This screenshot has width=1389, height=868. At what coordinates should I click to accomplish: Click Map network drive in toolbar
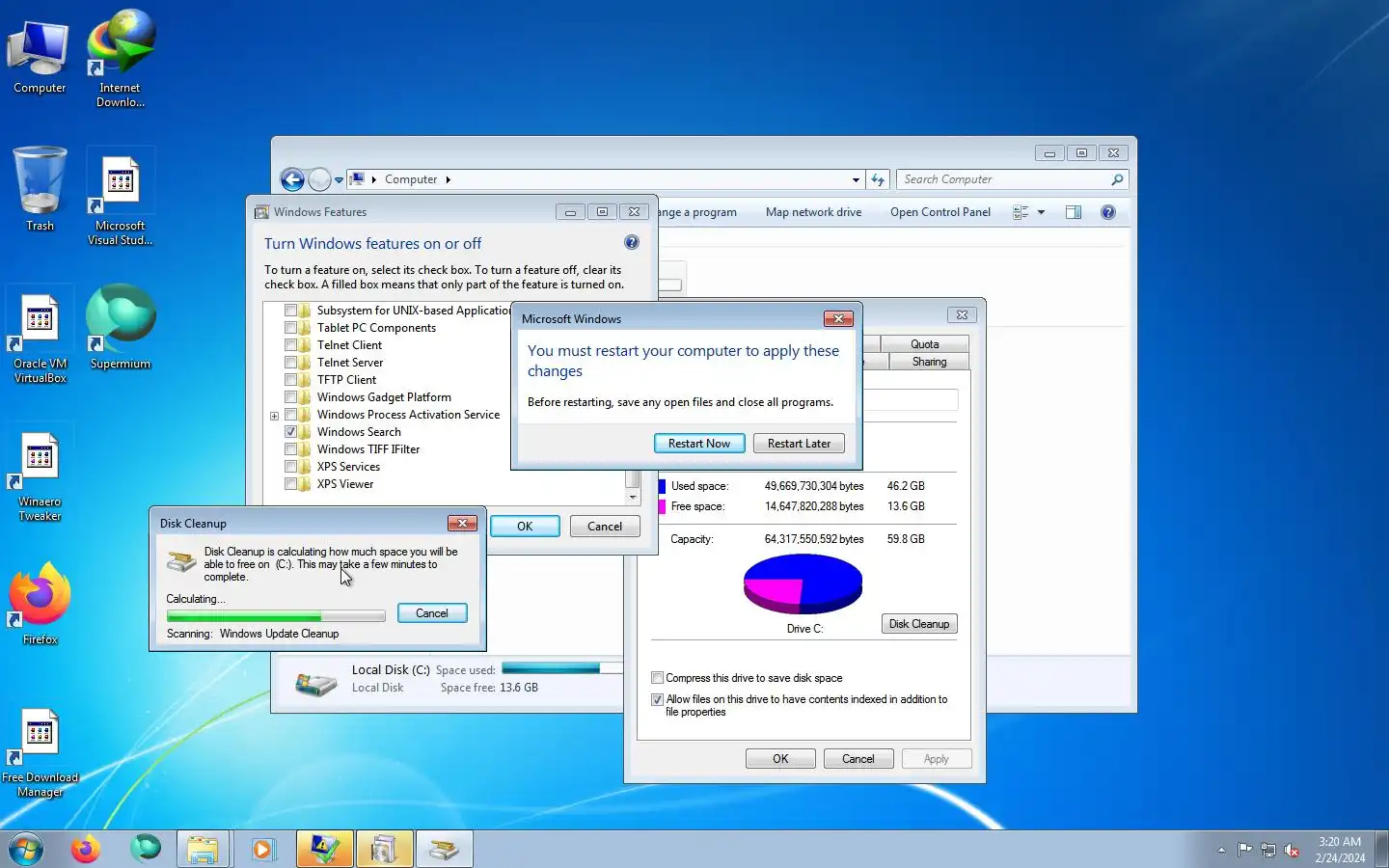[x=813, y=212]
